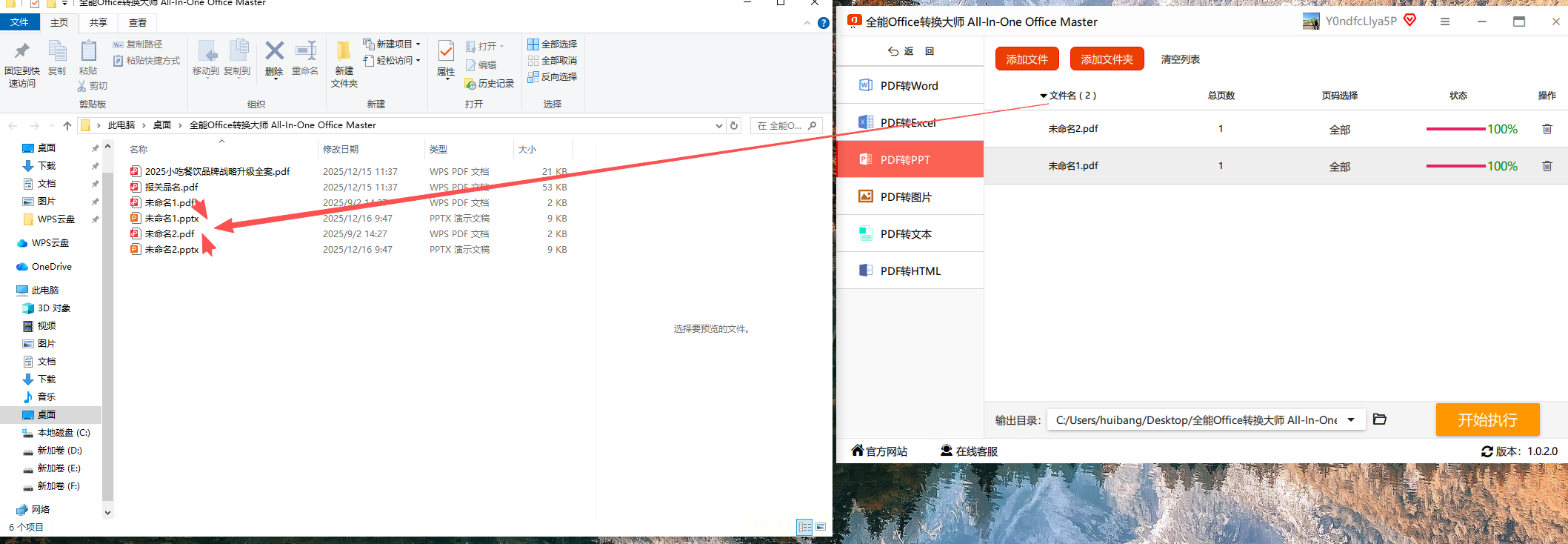
Task: Click the user avatar in Office Master
Action: click(x=1311, y=21)
